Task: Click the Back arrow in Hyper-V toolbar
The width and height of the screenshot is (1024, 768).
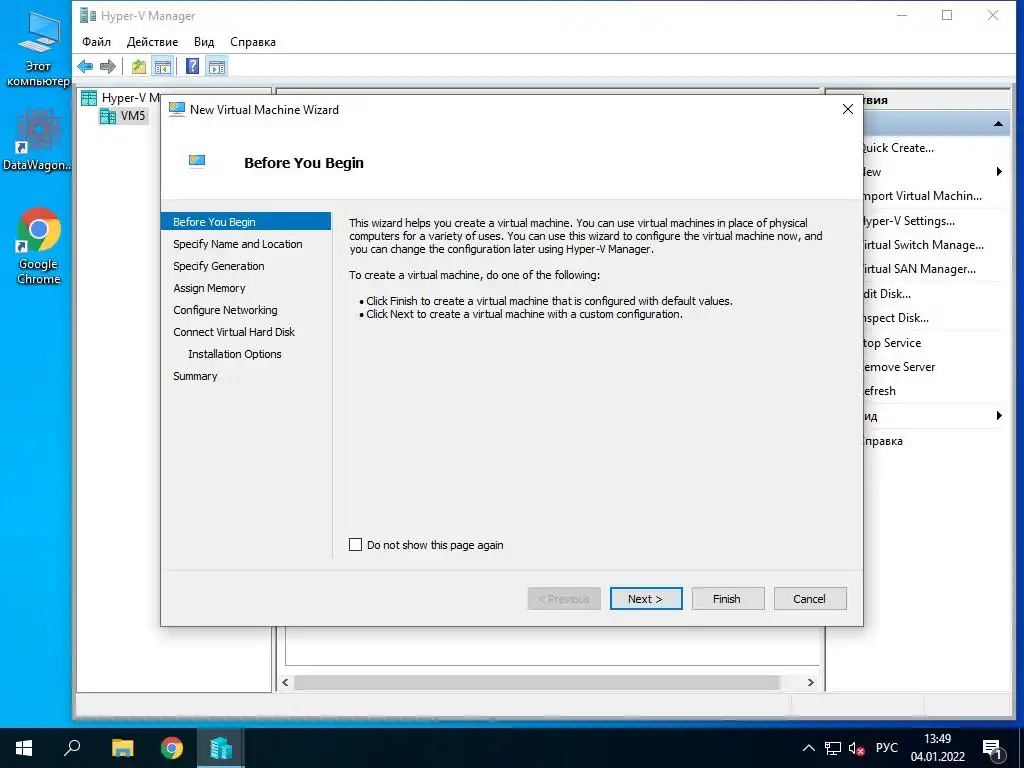Action: 85,66
